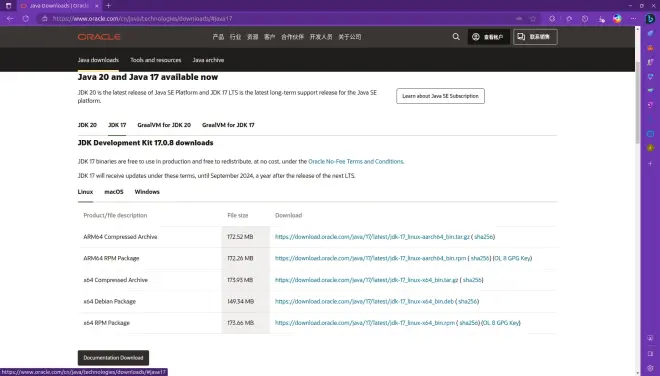Open the favorites list icon in toolbar

(x=569, y=19)
